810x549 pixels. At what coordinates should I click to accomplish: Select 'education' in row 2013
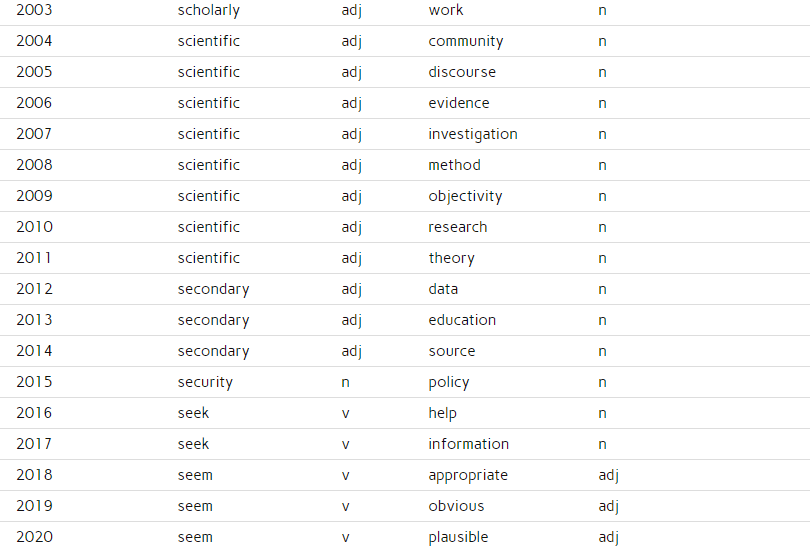[462, 320]
